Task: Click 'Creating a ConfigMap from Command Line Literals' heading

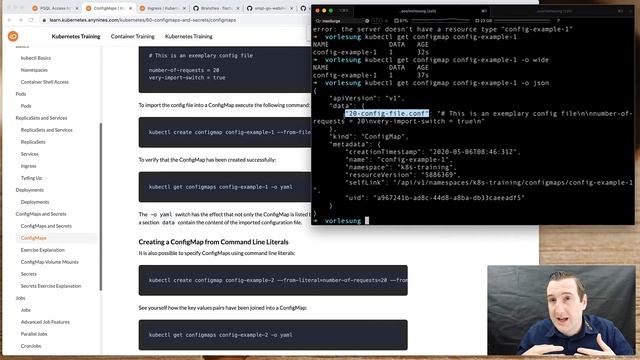Action: (x=213, y=242)
